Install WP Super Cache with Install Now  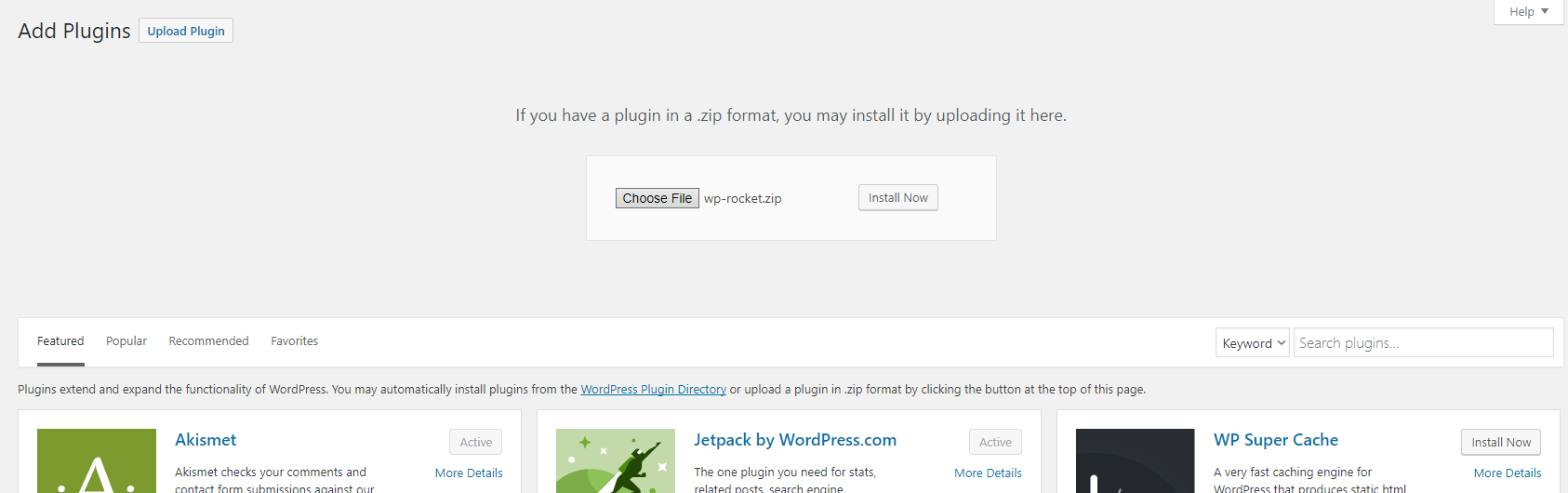1501,443
